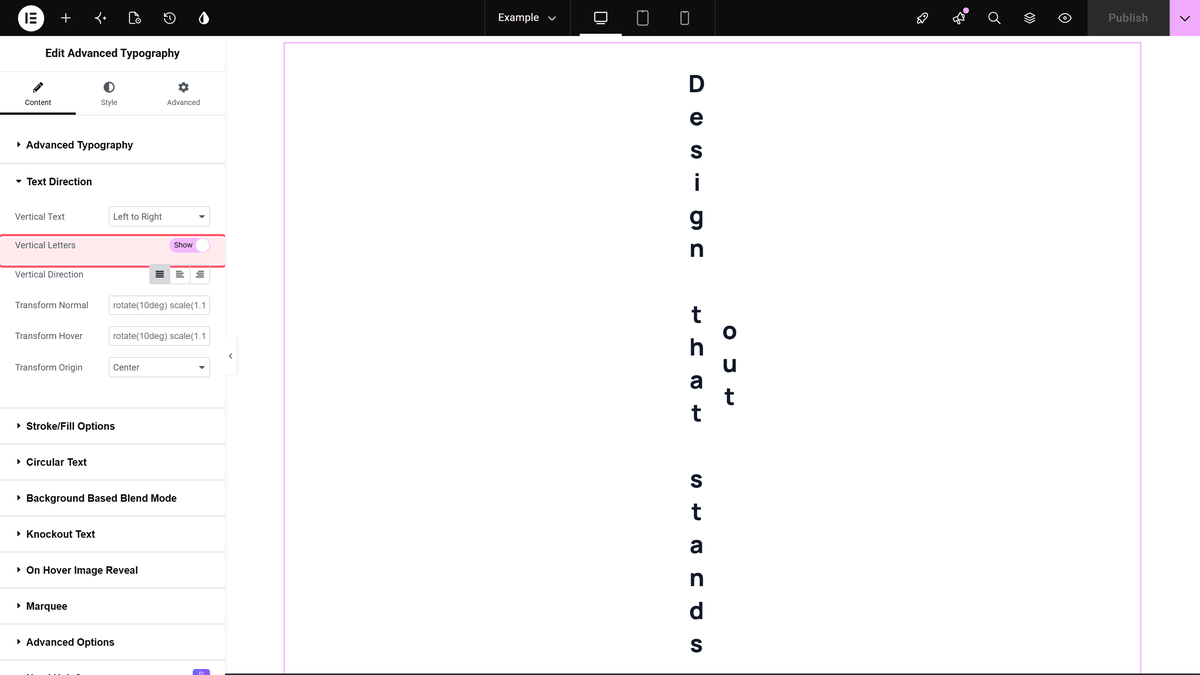Viewport: 1200px width, 675px height.
Task: Click the Transform Hover input field
Action: click(159, 336)
